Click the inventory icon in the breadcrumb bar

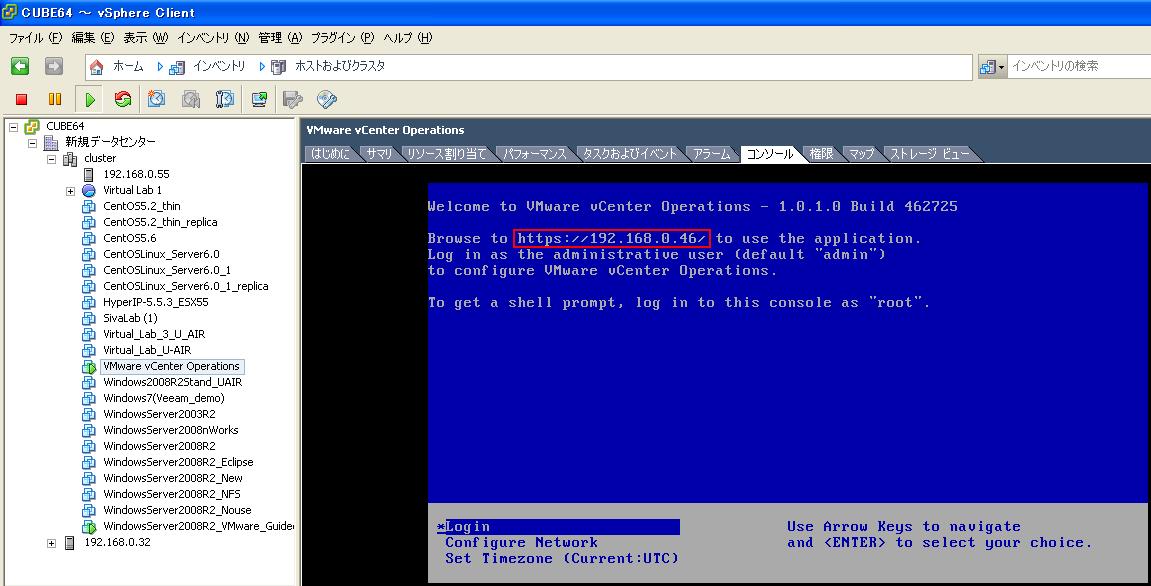point(176,67)
